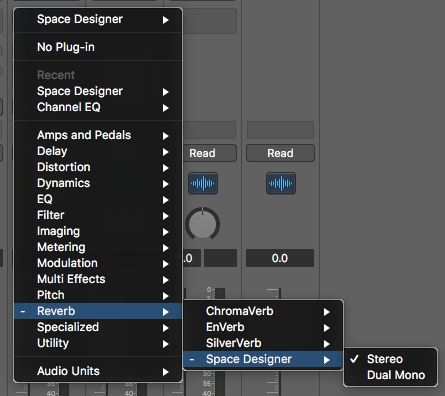Click the highlighted Reverb category
The height and width of the screenshot is (396, 445).
point(98,311)
